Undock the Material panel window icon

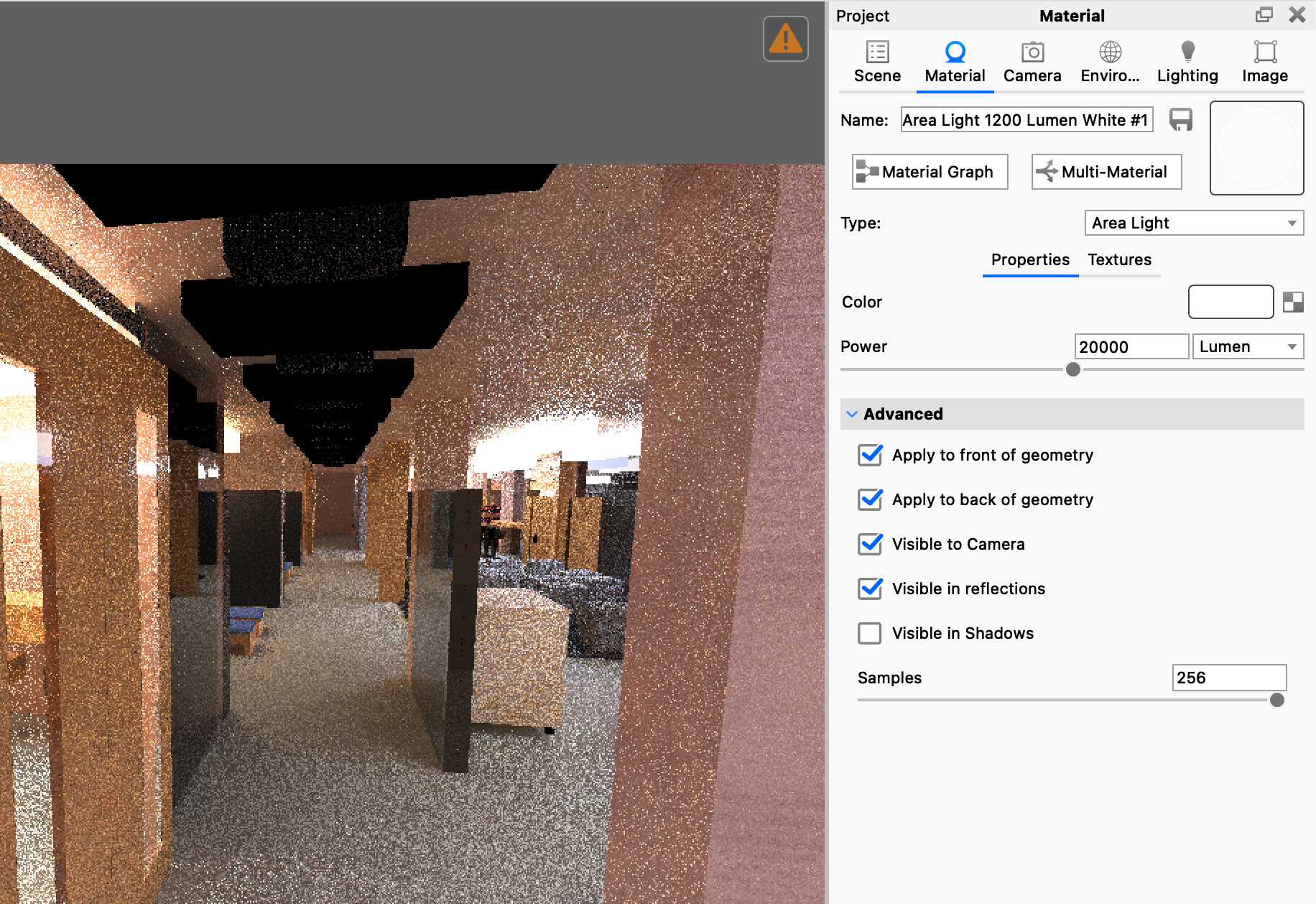coord(1264,15)
